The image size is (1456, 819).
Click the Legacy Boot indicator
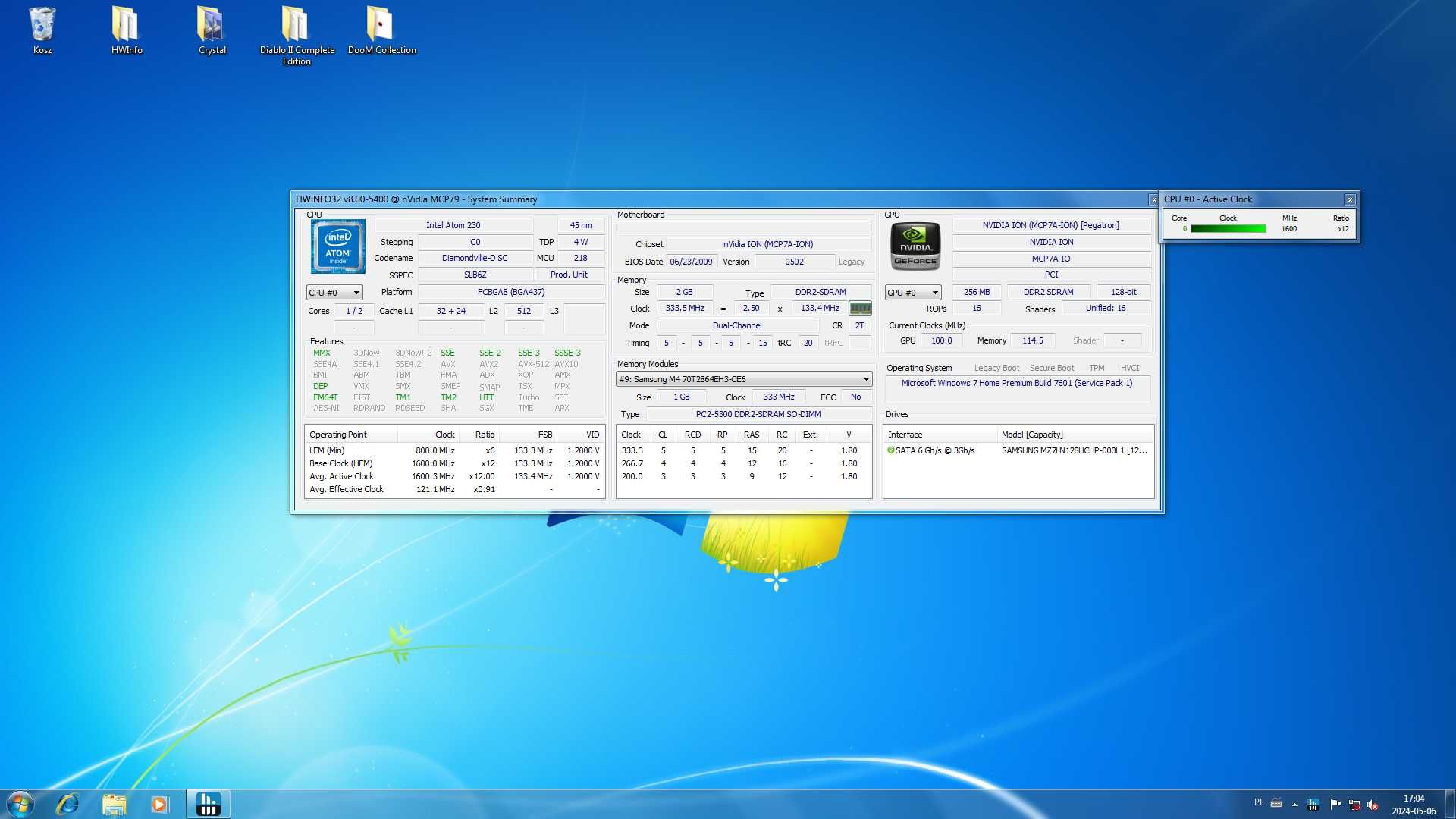coord(996,368)
